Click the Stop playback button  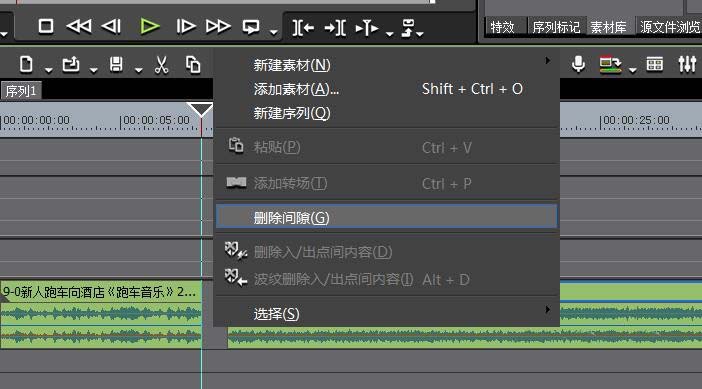click(x=46, y=26)
